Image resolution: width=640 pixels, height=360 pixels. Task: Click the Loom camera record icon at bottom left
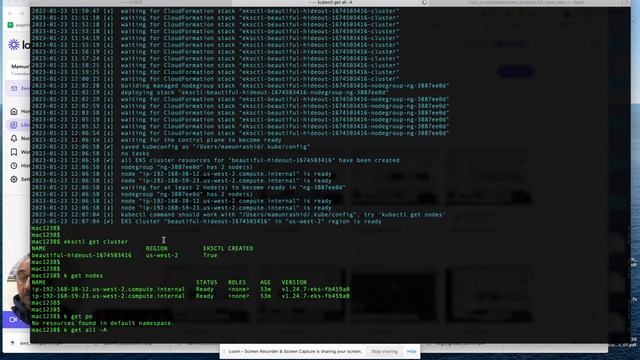tap(13, 320)
